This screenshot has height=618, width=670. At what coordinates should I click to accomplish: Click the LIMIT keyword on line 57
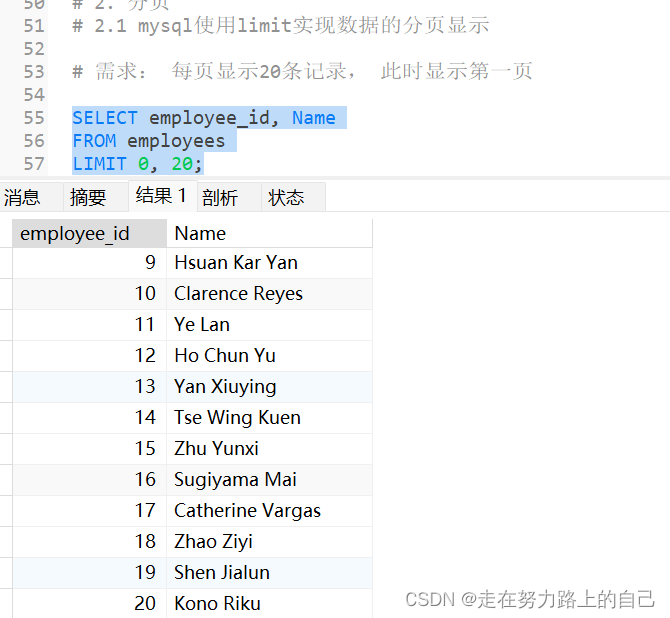click(x=100, y=164)
